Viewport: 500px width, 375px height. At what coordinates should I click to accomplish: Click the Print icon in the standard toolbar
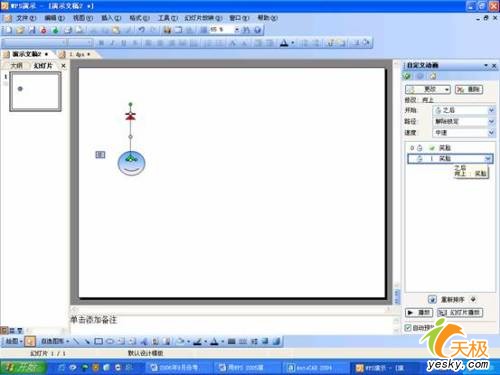[x=68, y=30]
